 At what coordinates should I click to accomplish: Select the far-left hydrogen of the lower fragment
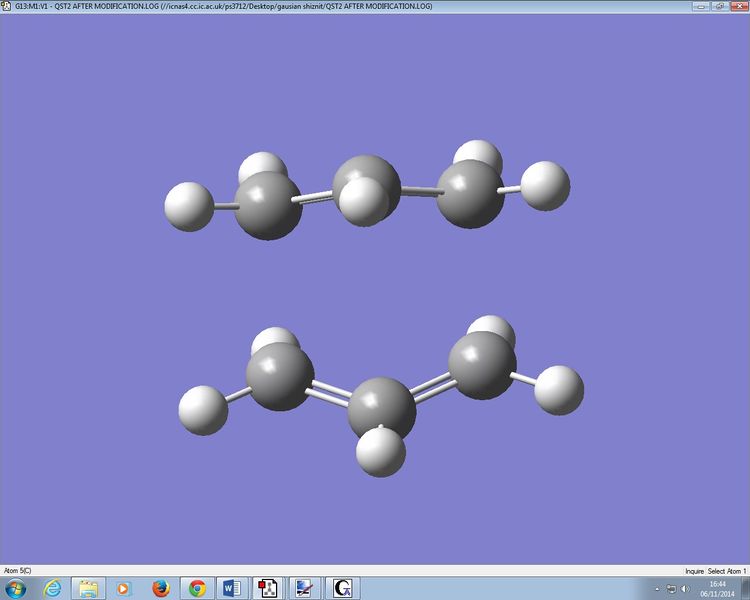tap(203, 411)
